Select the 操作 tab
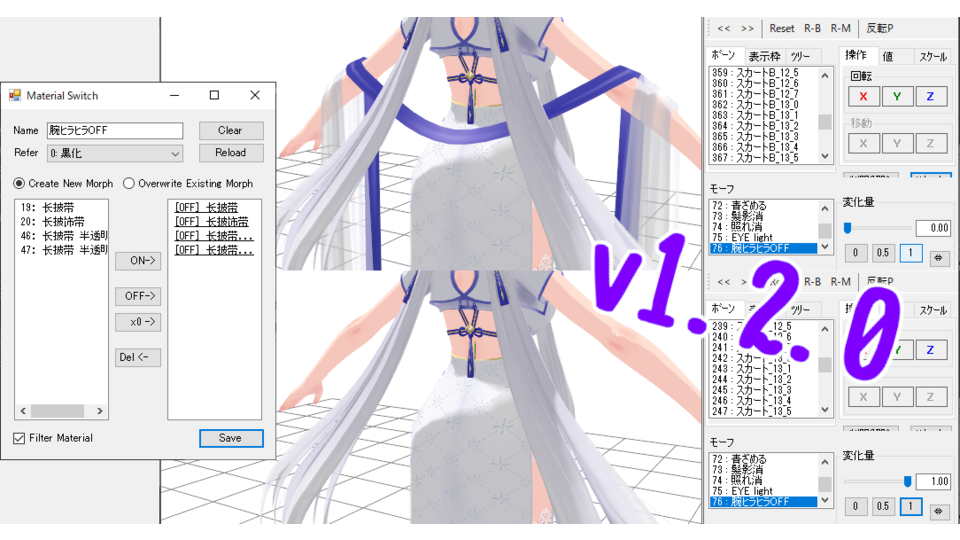960x540 pixels. coord(857,55)
